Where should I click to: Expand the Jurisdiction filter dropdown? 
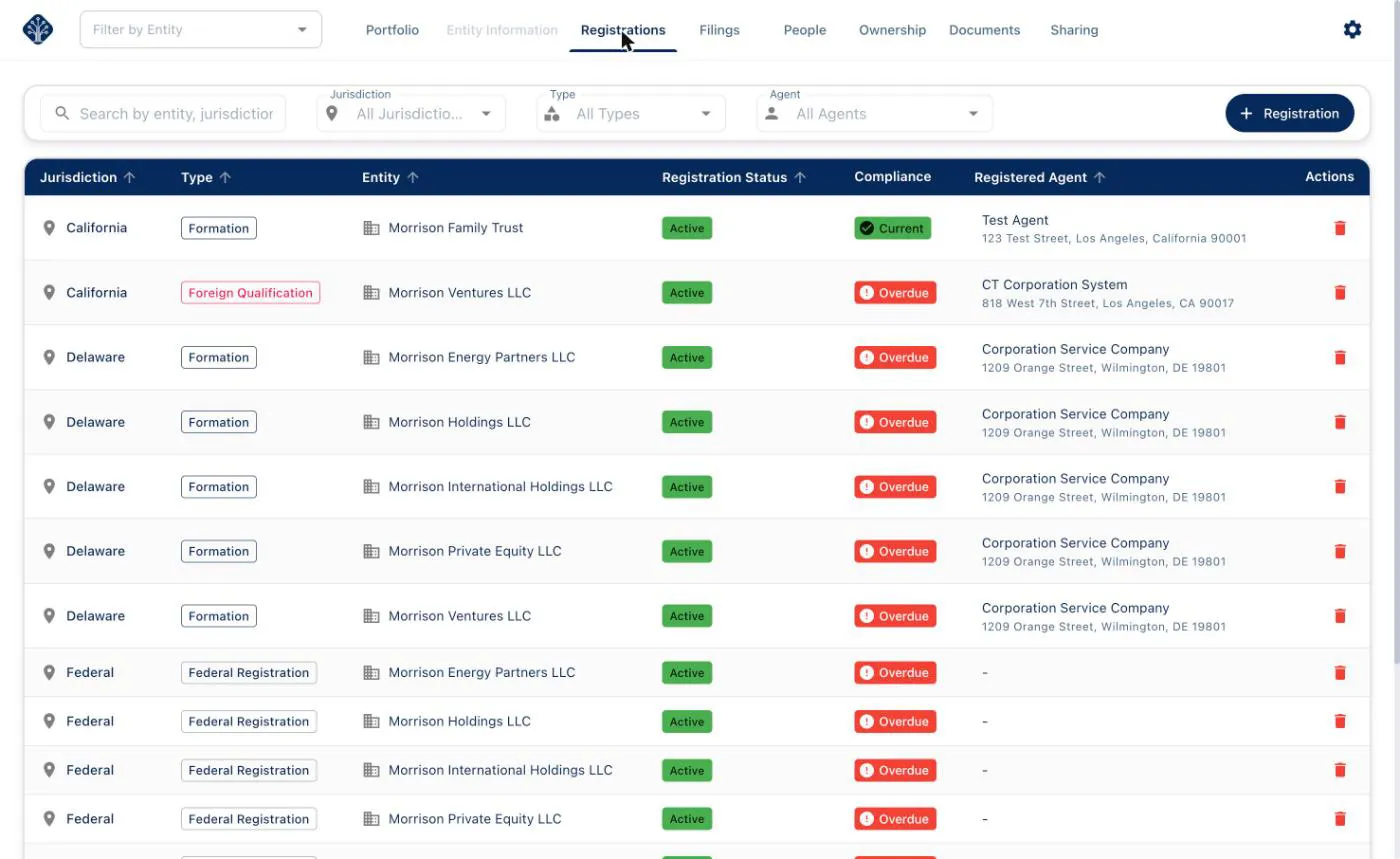pyautogui.click(x=411, y=114)
